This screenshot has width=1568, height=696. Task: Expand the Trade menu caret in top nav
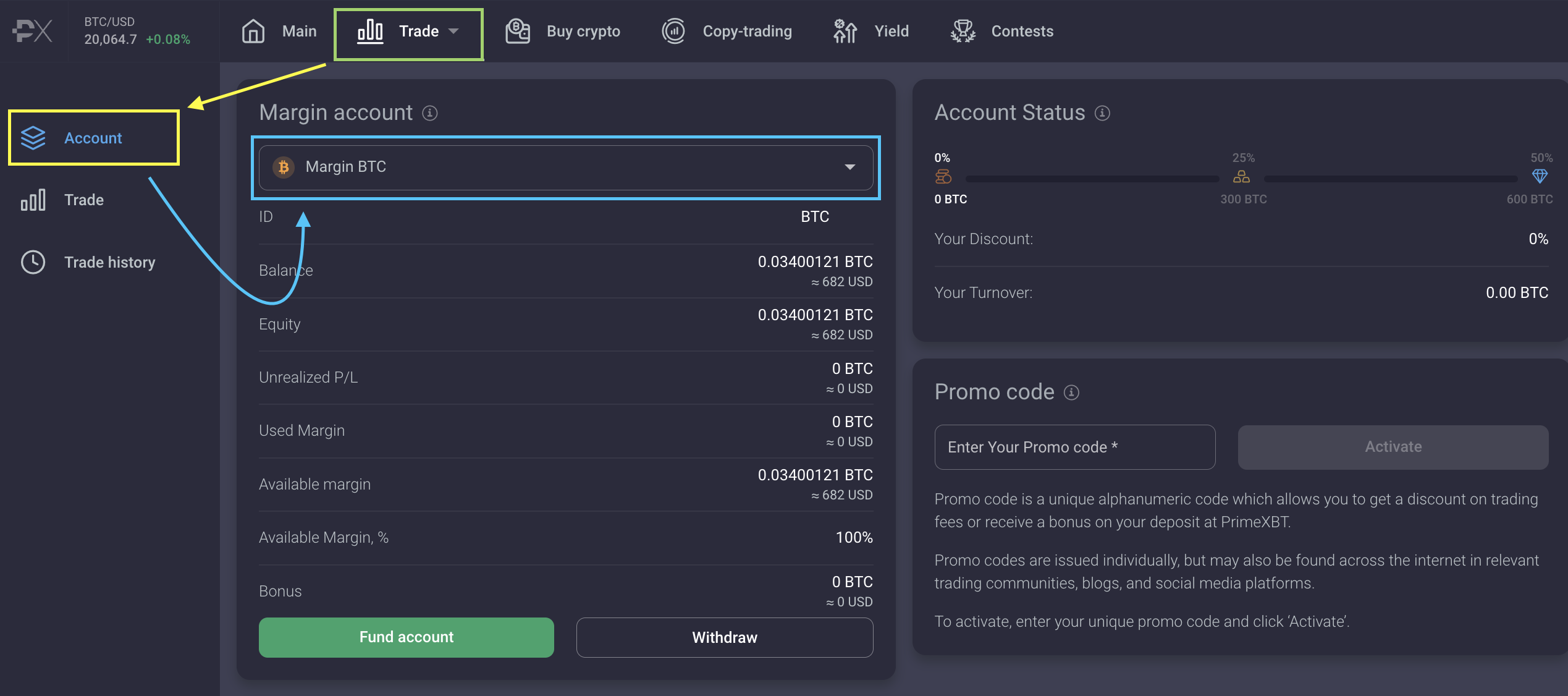453,31
